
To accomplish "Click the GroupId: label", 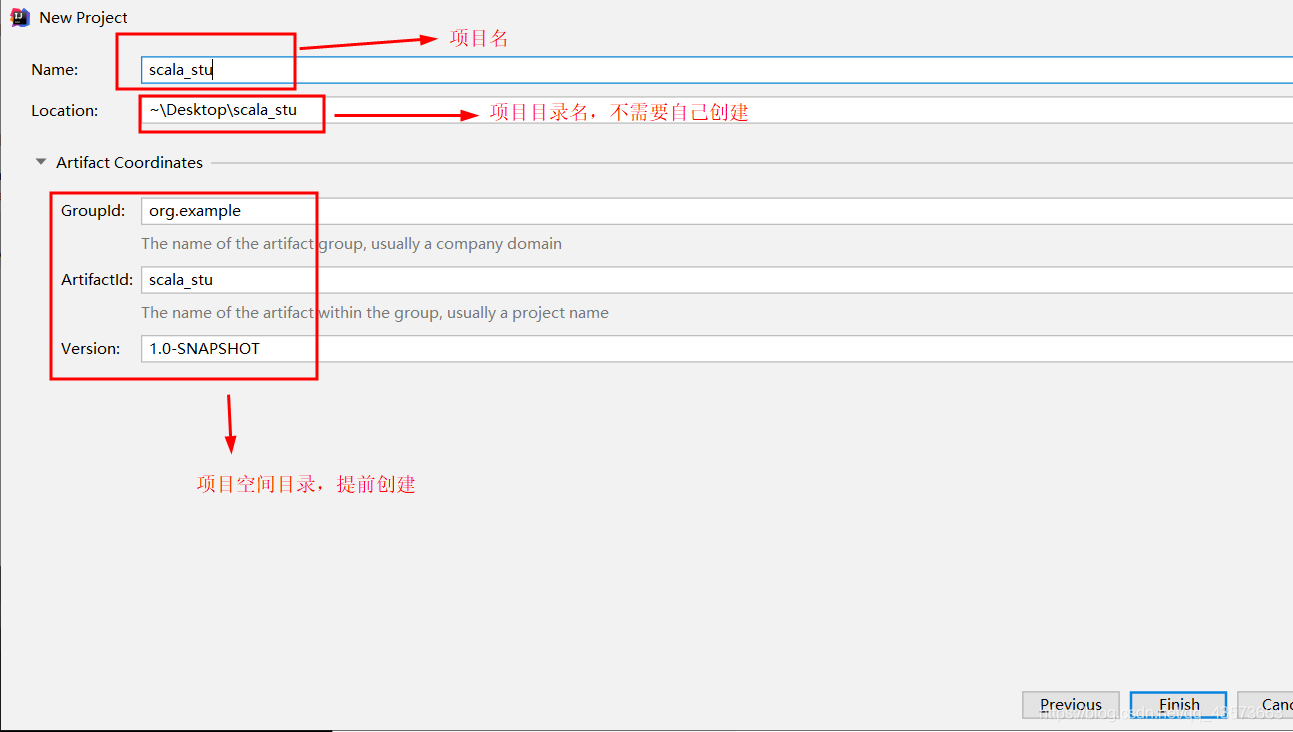I will coord(93,211).
